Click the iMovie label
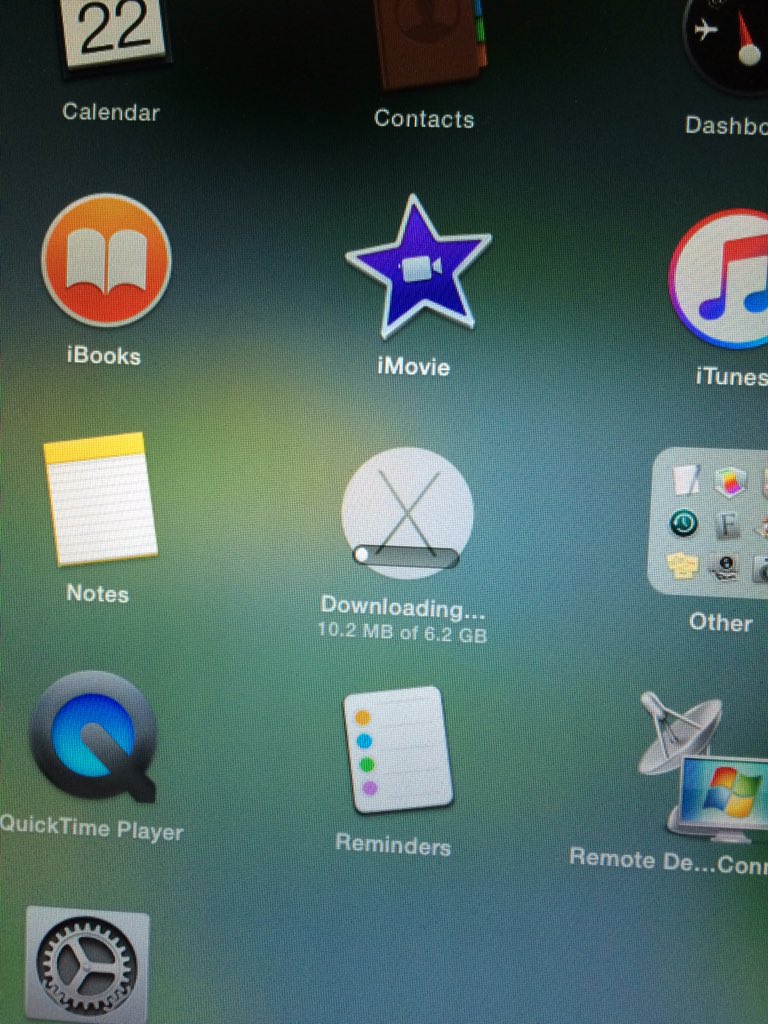This screenshot has width=768, height=1024. coord(413,366)
